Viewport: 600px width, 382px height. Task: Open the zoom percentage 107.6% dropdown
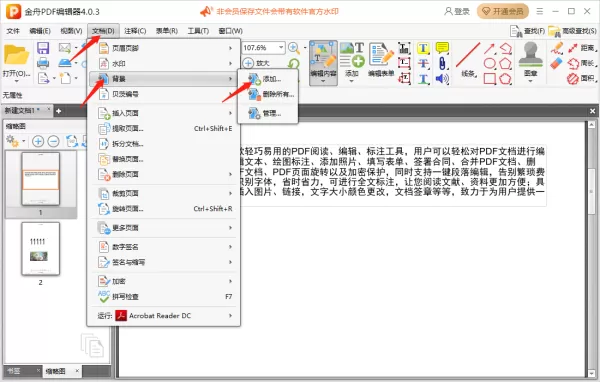281,48
